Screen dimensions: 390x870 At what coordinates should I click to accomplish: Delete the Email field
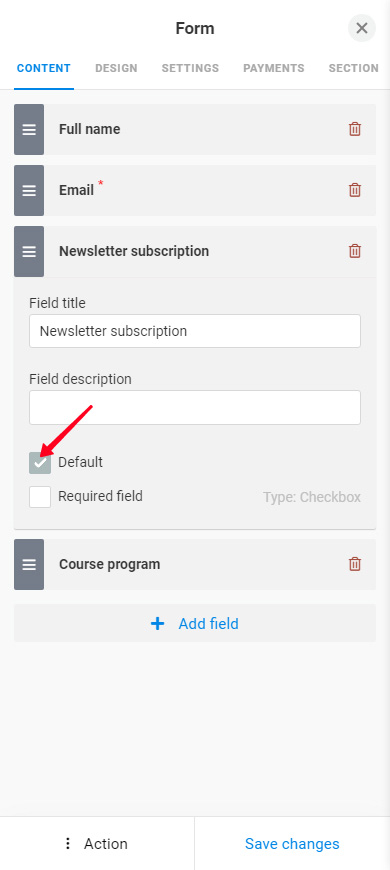coord(354,190)
